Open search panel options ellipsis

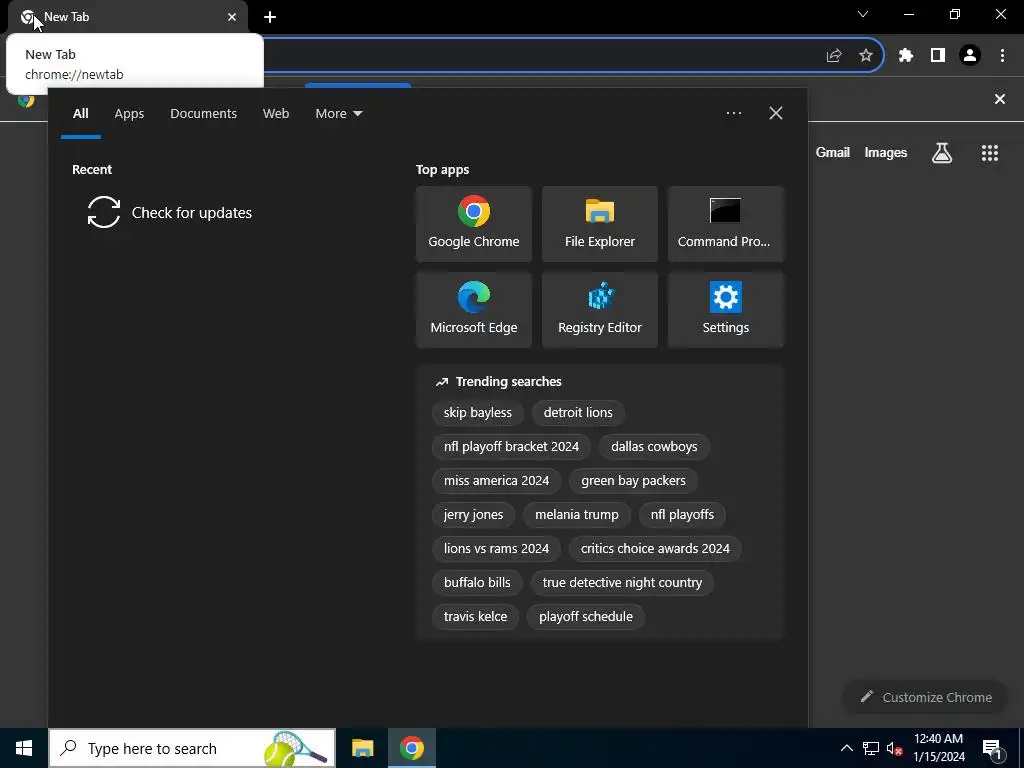coord(734,113)
